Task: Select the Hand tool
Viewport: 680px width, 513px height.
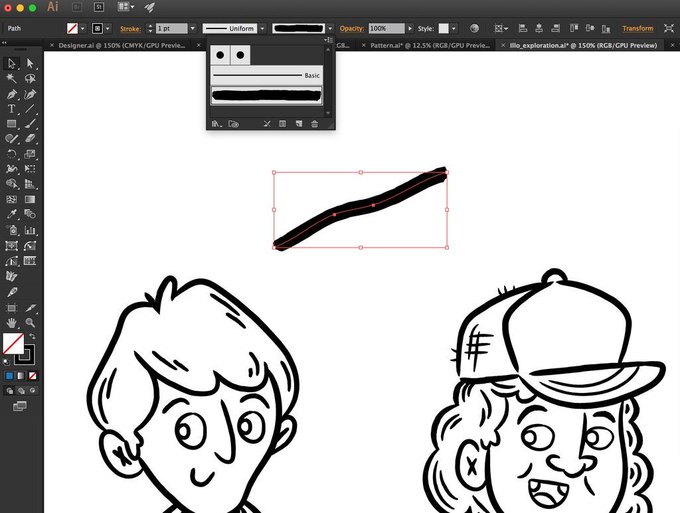Action: coord(11,323)
